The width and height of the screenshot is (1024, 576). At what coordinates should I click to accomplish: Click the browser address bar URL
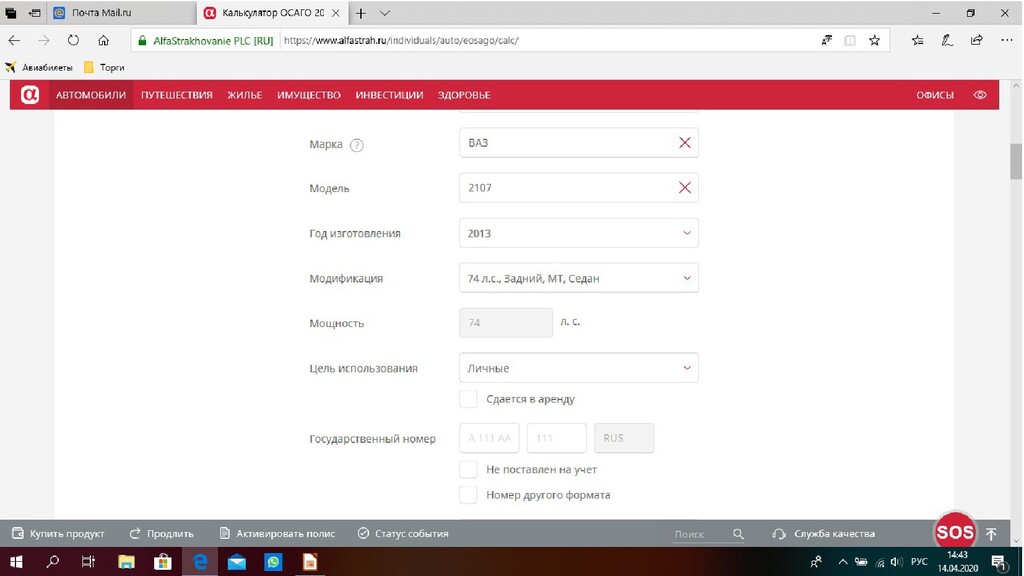[401, 40]
